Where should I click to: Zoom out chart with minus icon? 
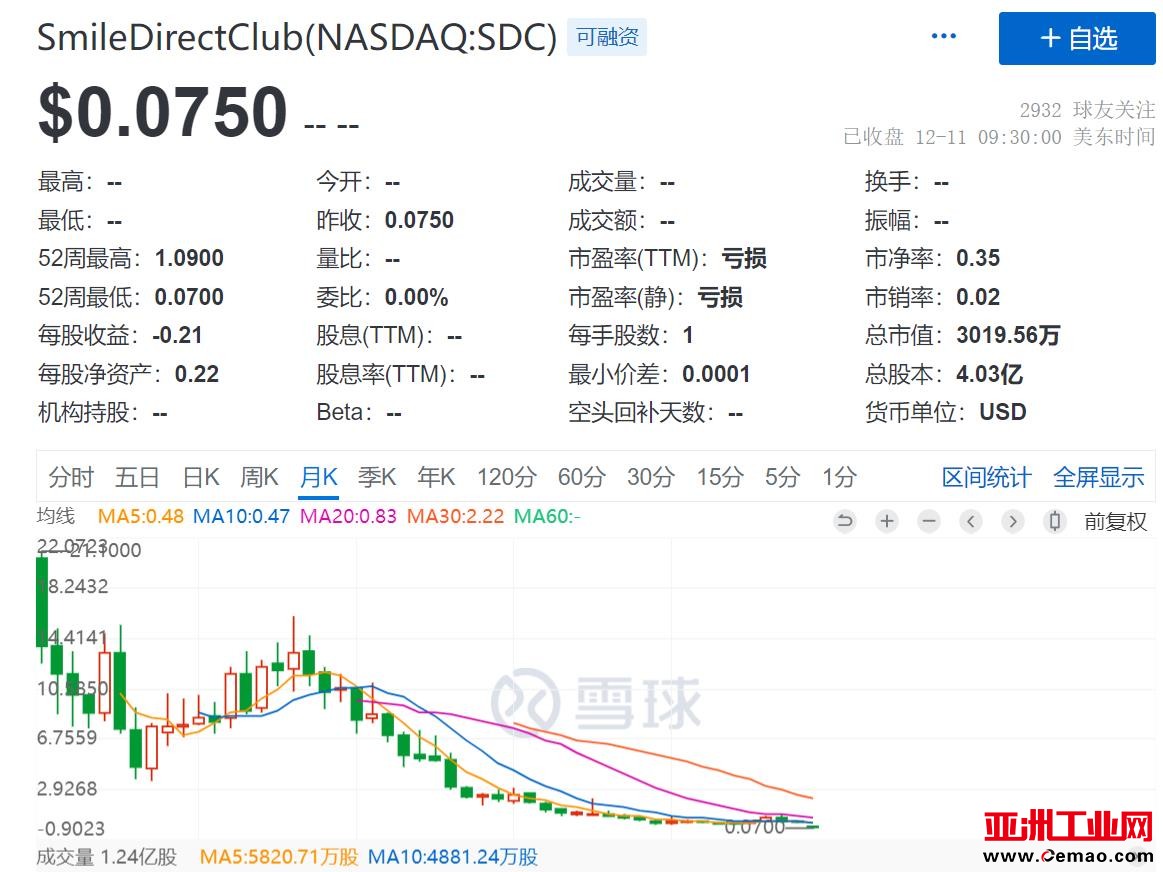tap(928, 521)
